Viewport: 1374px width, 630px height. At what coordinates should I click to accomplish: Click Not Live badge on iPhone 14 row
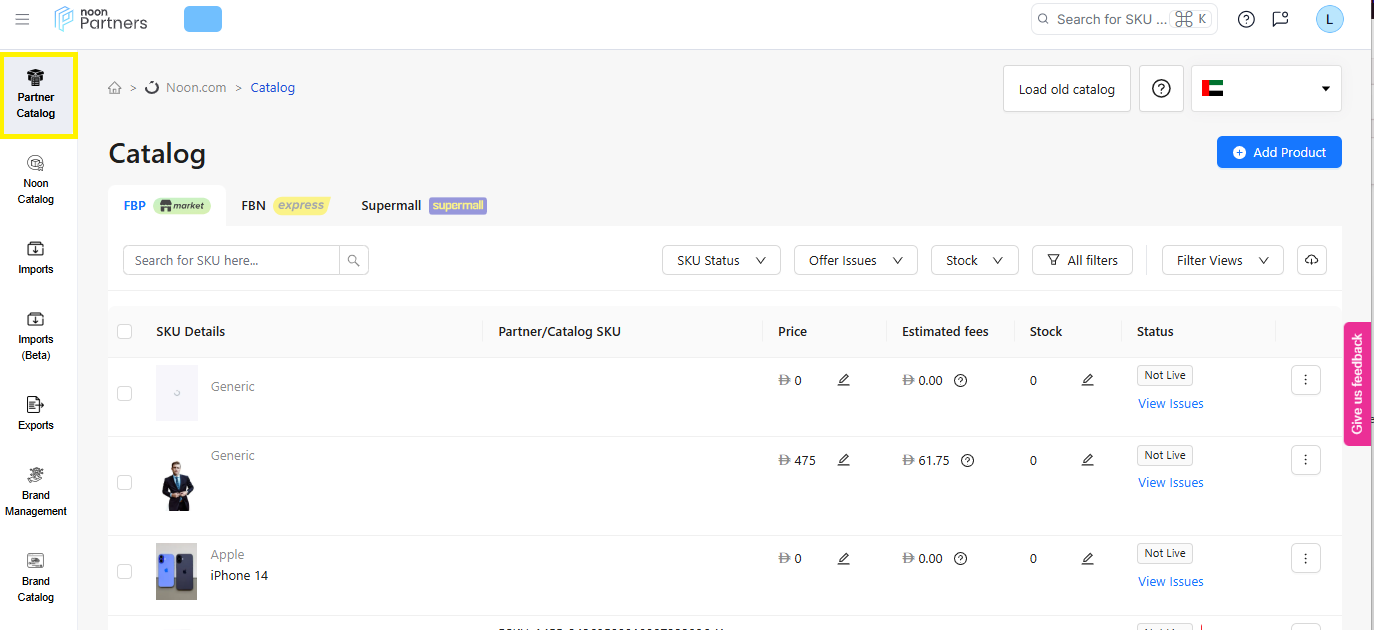click(x=1165, y=553)
